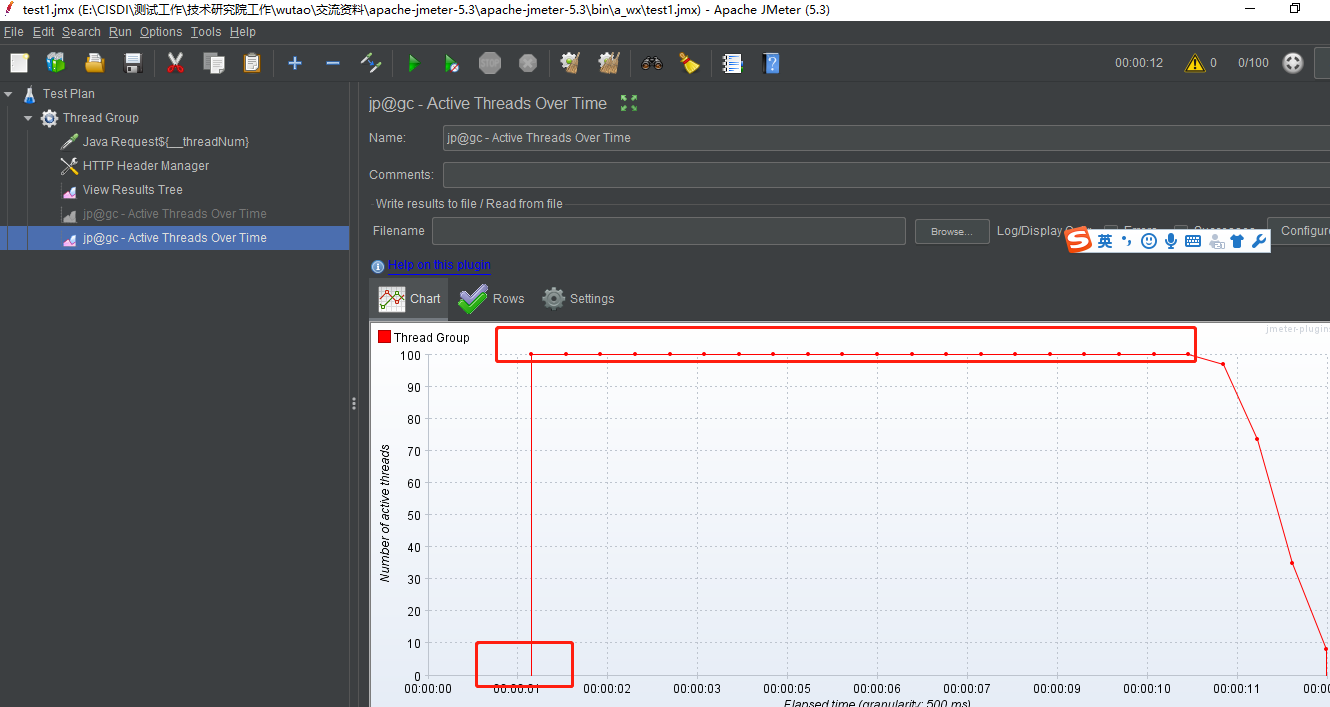Collapse the Thread Group tree node

click(28, 117)
